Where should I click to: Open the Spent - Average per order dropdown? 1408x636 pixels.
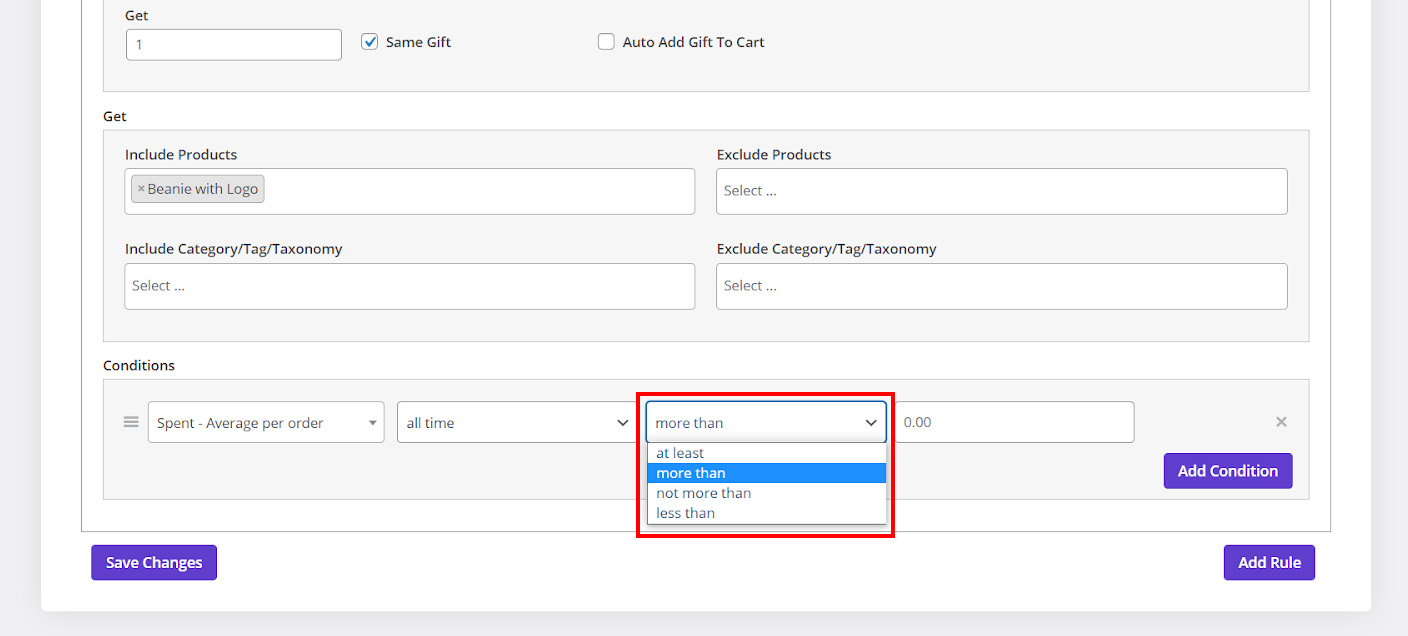pos(265,423)
